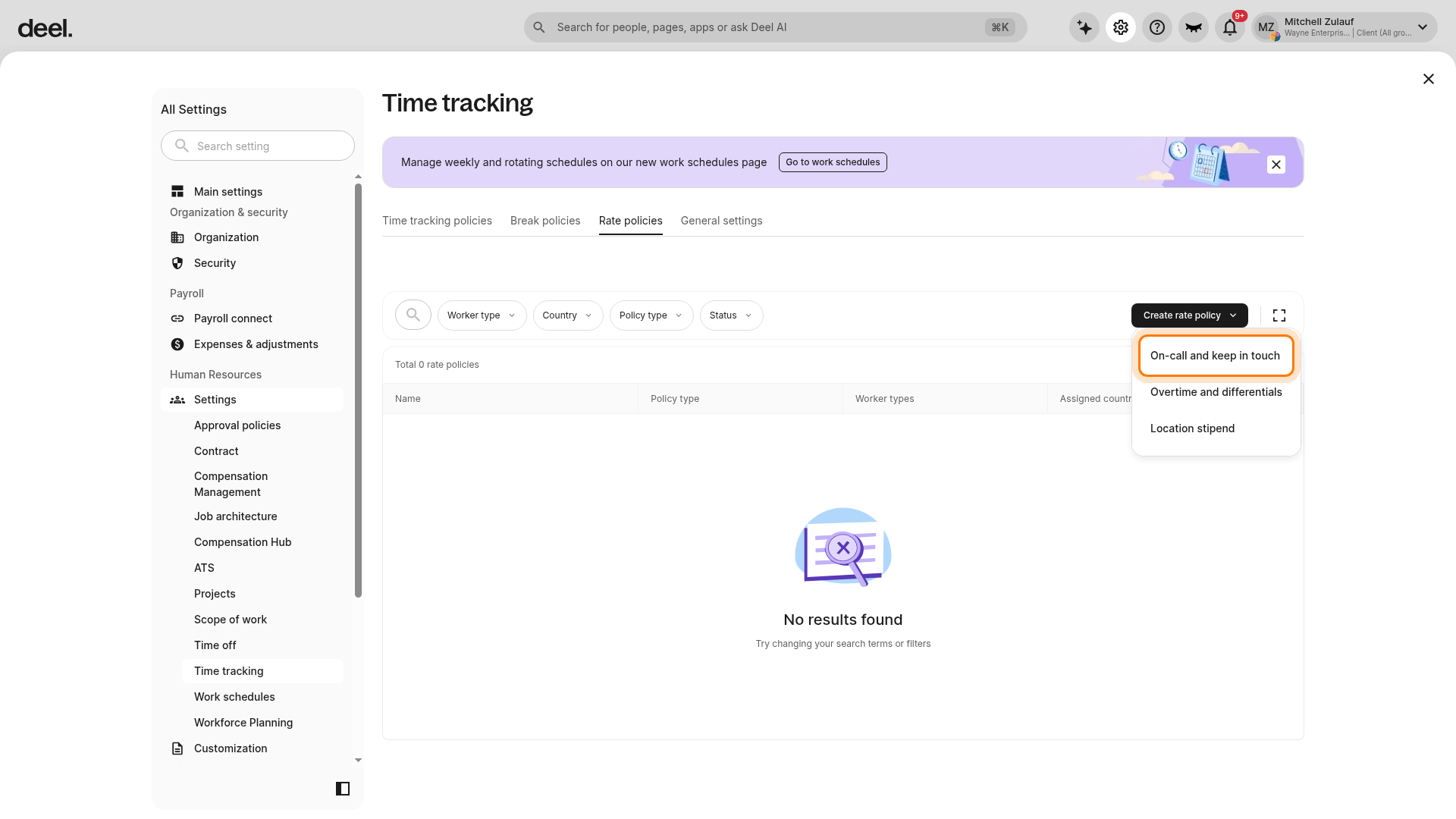
Task: Switch to Break policies tab
Action: (x=545, y=221)
